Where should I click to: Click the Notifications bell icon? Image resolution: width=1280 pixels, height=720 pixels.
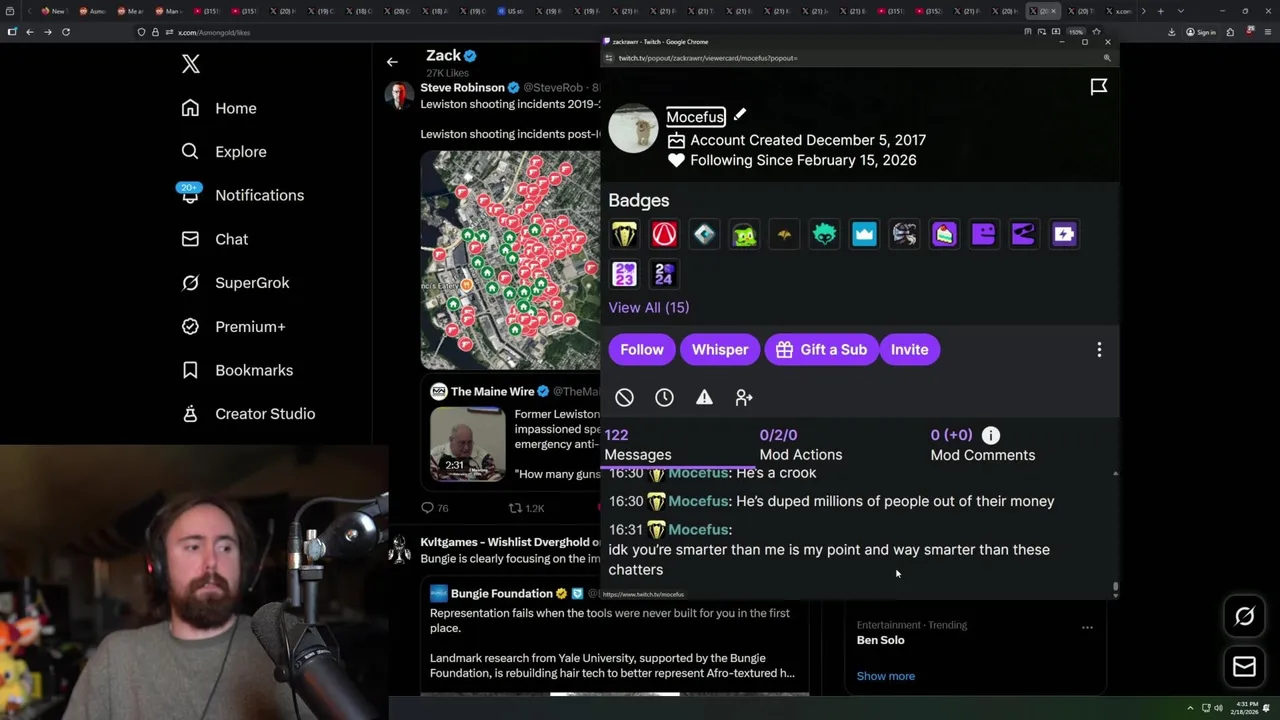coord(190,196)
